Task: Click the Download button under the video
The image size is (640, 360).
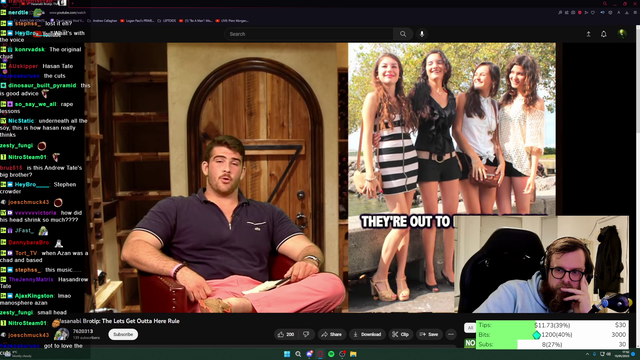Action: coord(367,334)
